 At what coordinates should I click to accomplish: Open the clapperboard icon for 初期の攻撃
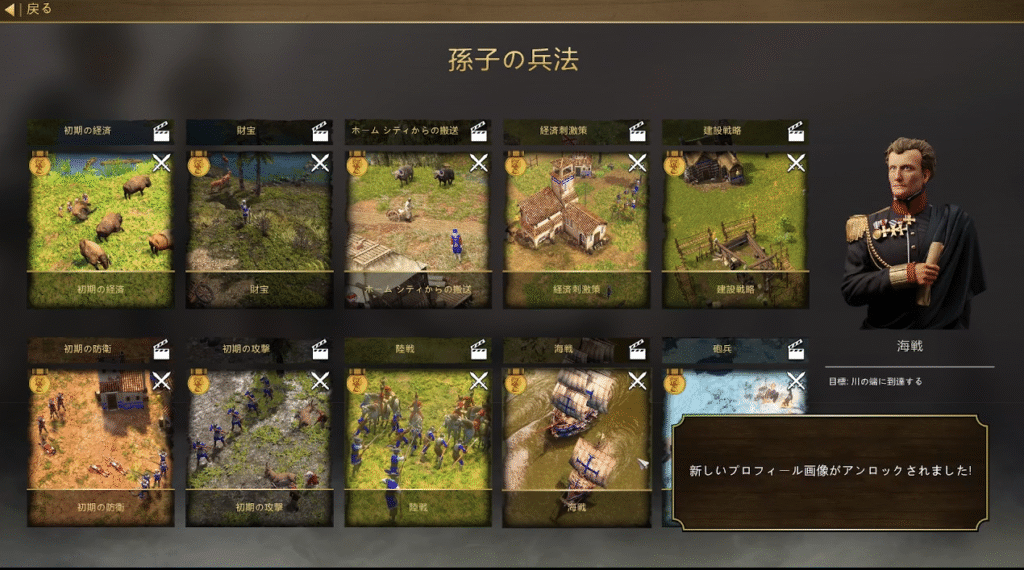(319, 349)
